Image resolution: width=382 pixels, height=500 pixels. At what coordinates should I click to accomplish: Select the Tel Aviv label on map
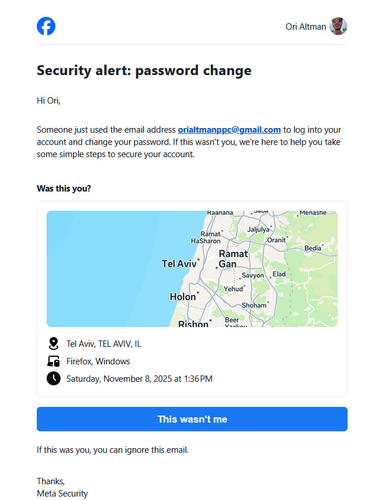tap(179, 264)
